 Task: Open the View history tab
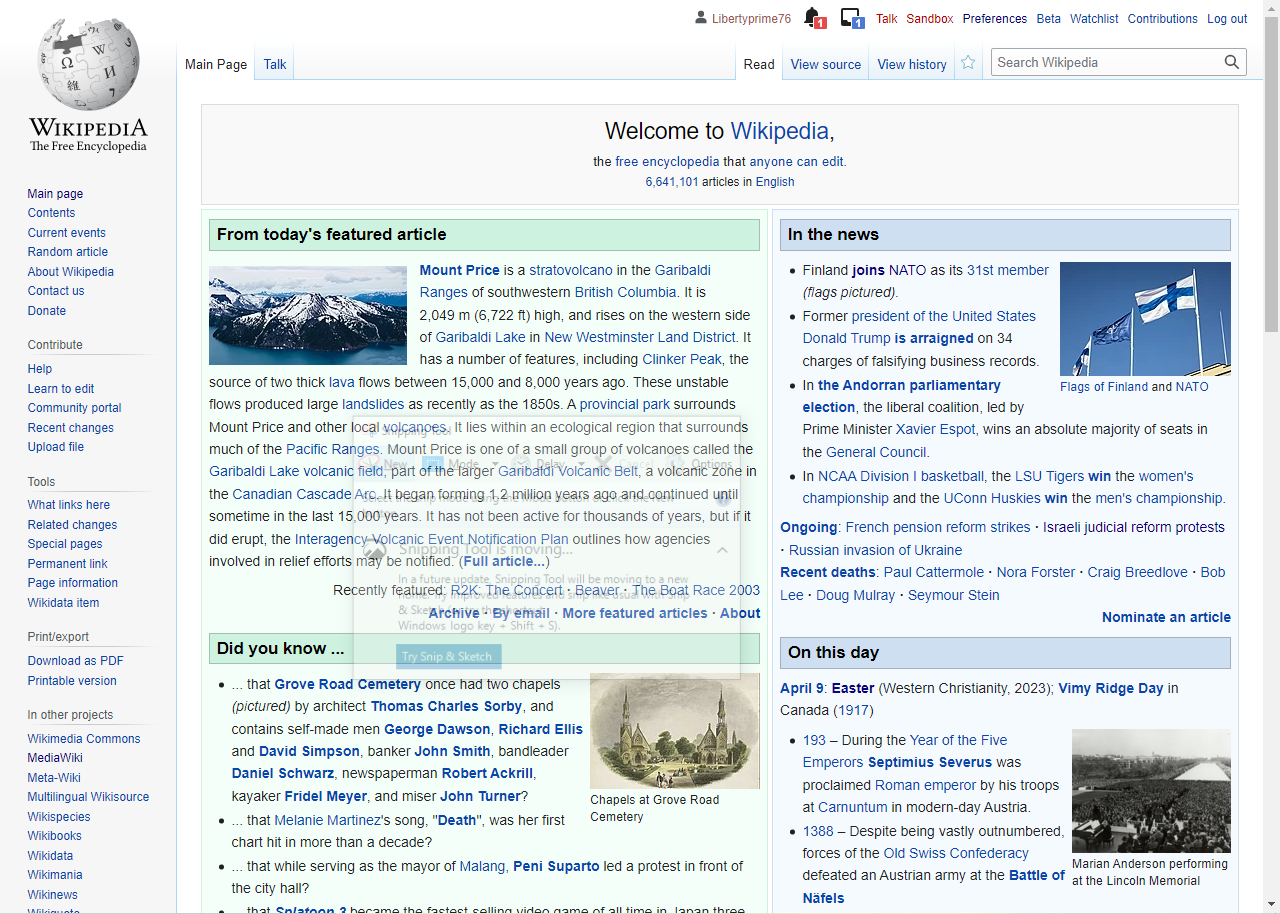[912, 64]
